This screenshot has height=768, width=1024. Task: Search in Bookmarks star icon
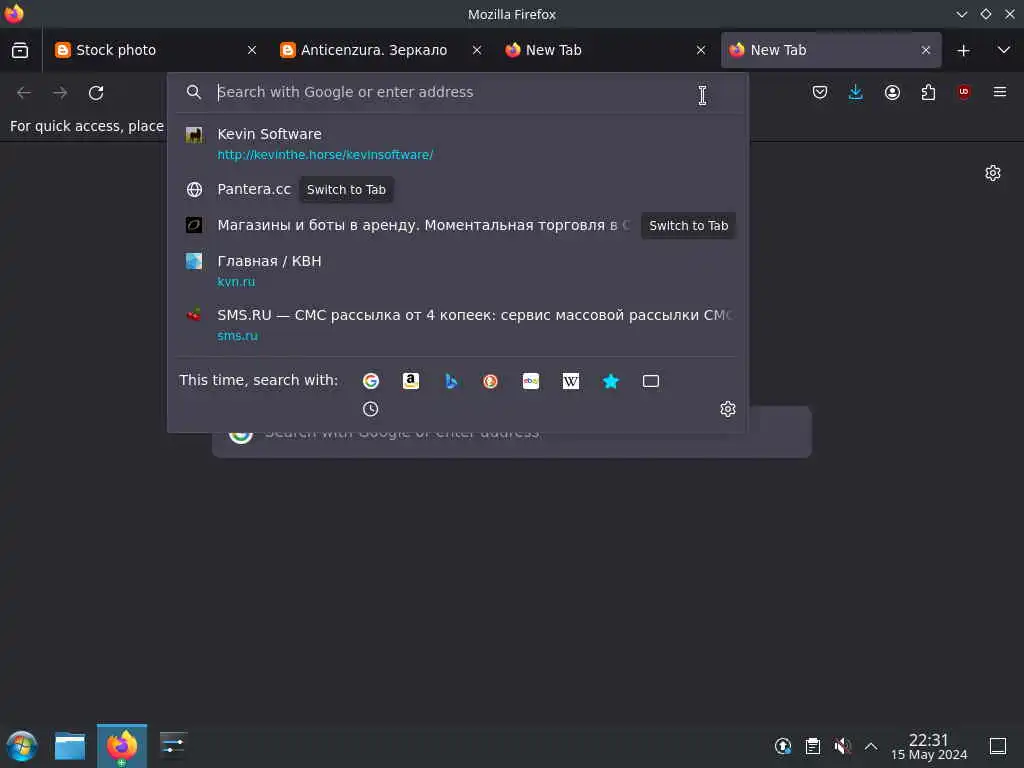click(x=611, y=381)
